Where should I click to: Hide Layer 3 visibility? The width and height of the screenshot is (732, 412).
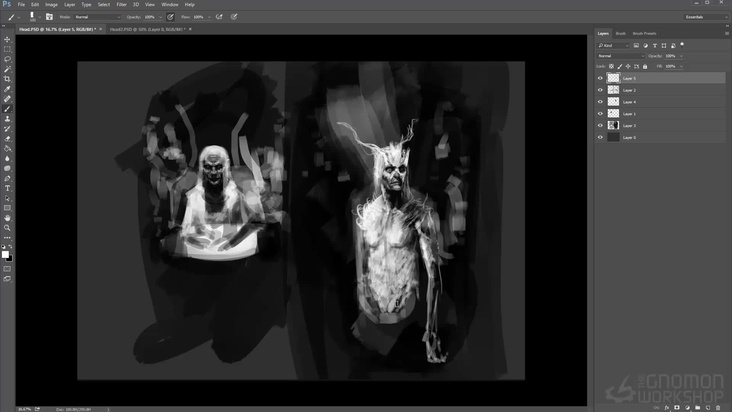(600, 126)
